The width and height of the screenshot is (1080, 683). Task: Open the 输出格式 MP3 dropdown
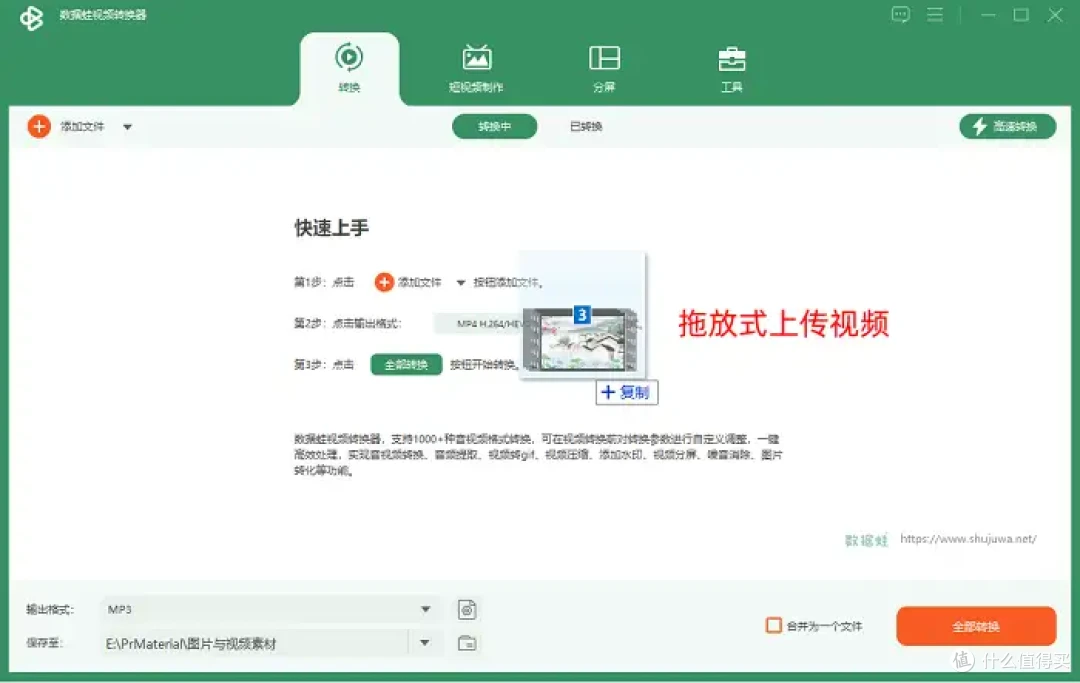pos(270,609)
